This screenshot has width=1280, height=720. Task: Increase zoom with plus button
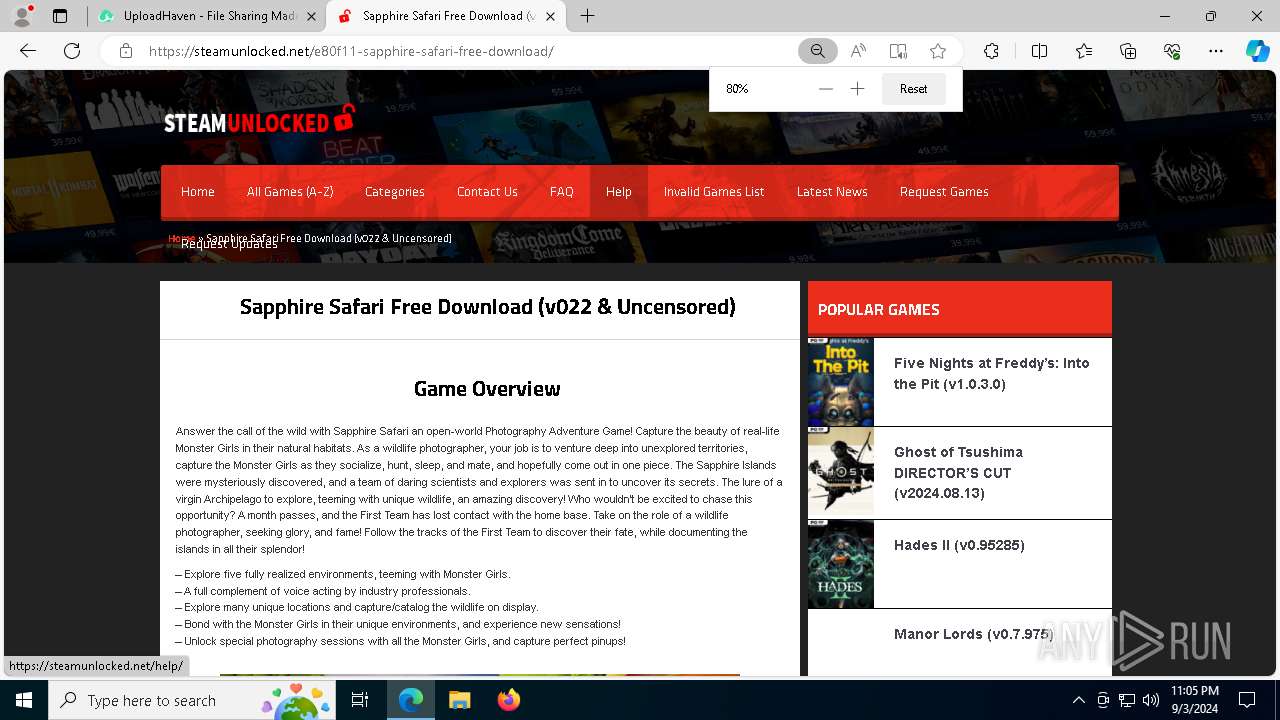pyautogui.click(x=857, y=89)
